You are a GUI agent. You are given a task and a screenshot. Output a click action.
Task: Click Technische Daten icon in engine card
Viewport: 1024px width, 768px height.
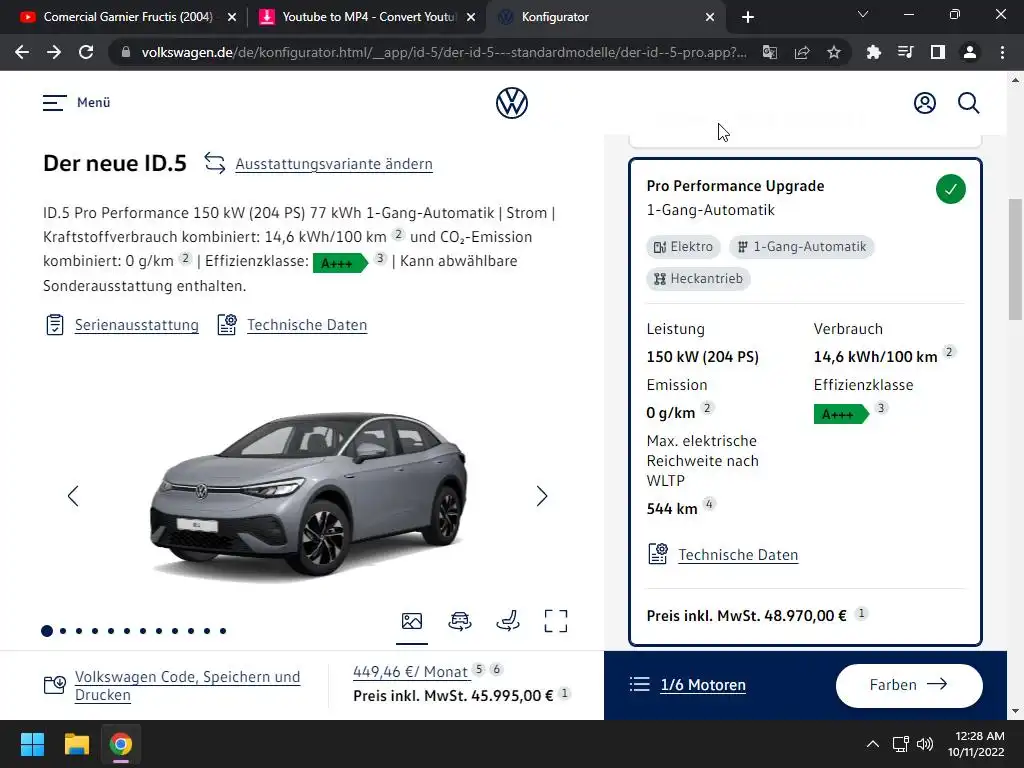(x=658, y=554)
